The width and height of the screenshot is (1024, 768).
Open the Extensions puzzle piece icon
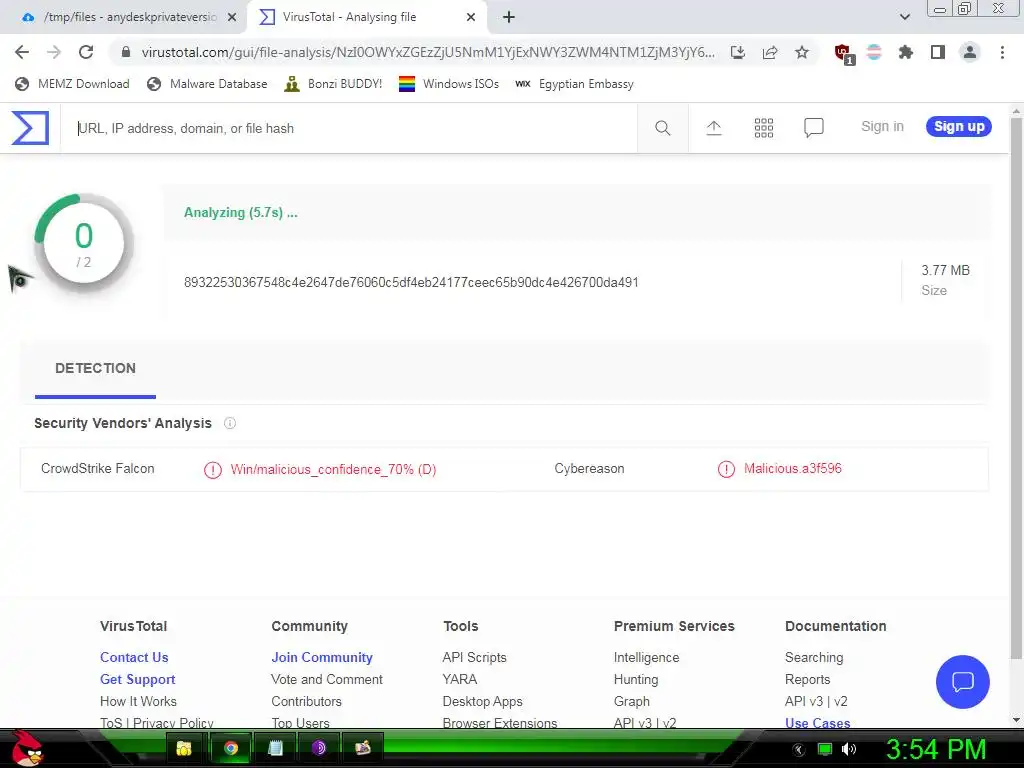[905, 52]
